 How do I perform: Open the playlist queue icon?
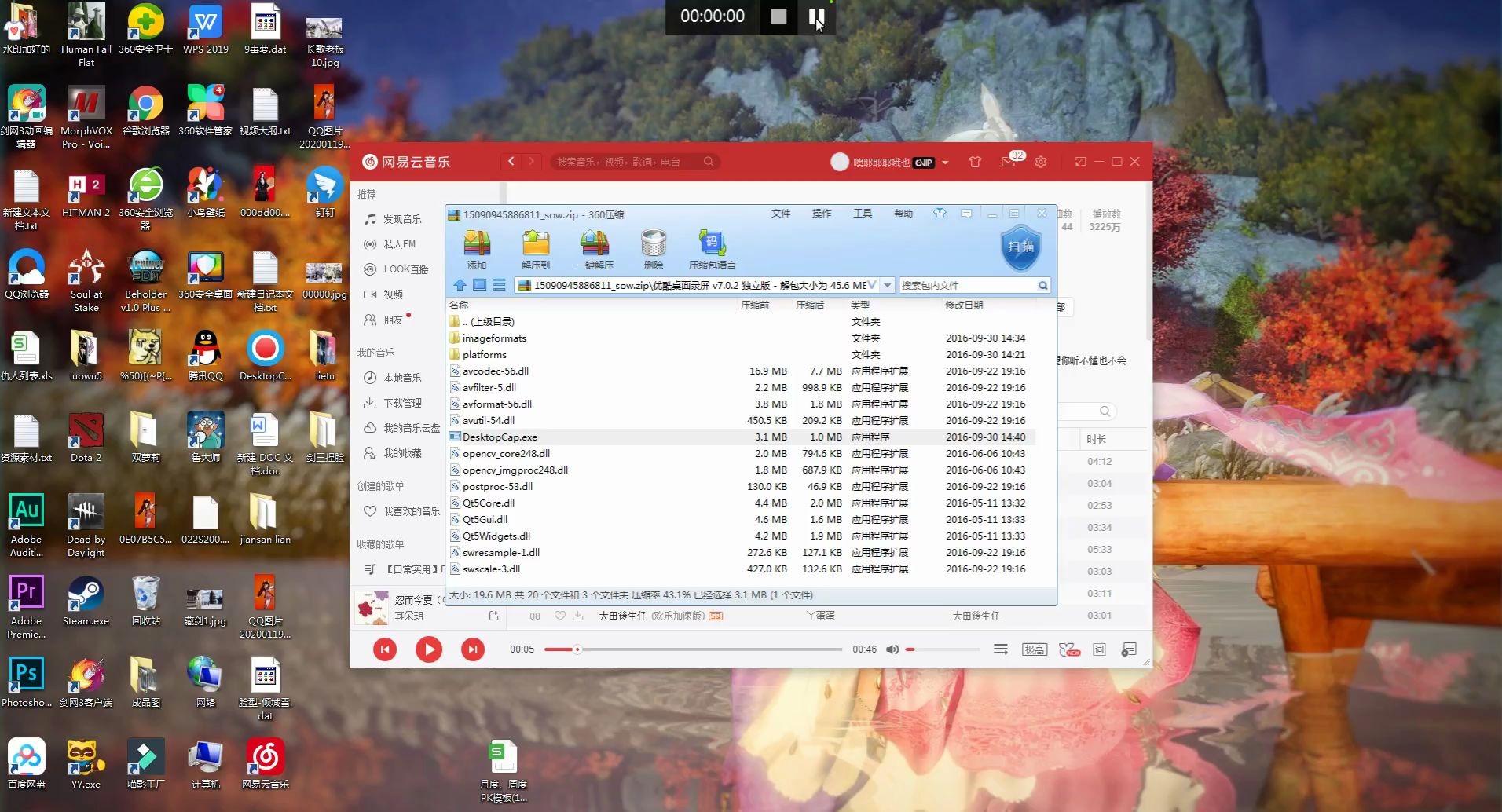pyautogui.click(x=1129, y=649)
